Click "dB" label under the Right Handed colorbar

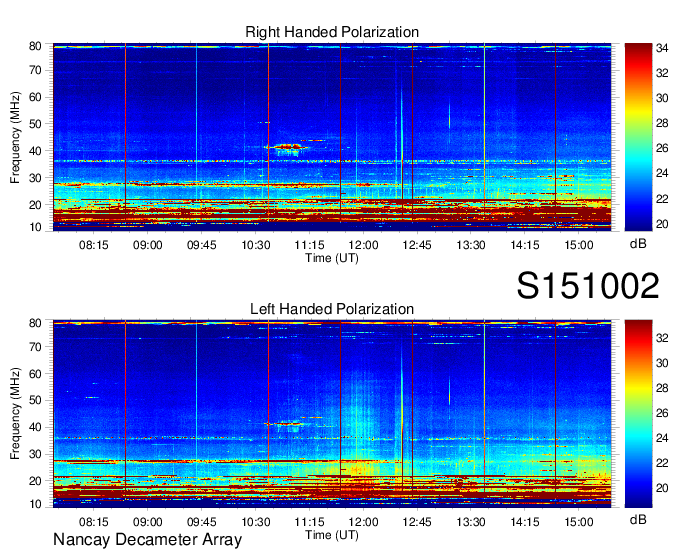(x=638, y=244)
